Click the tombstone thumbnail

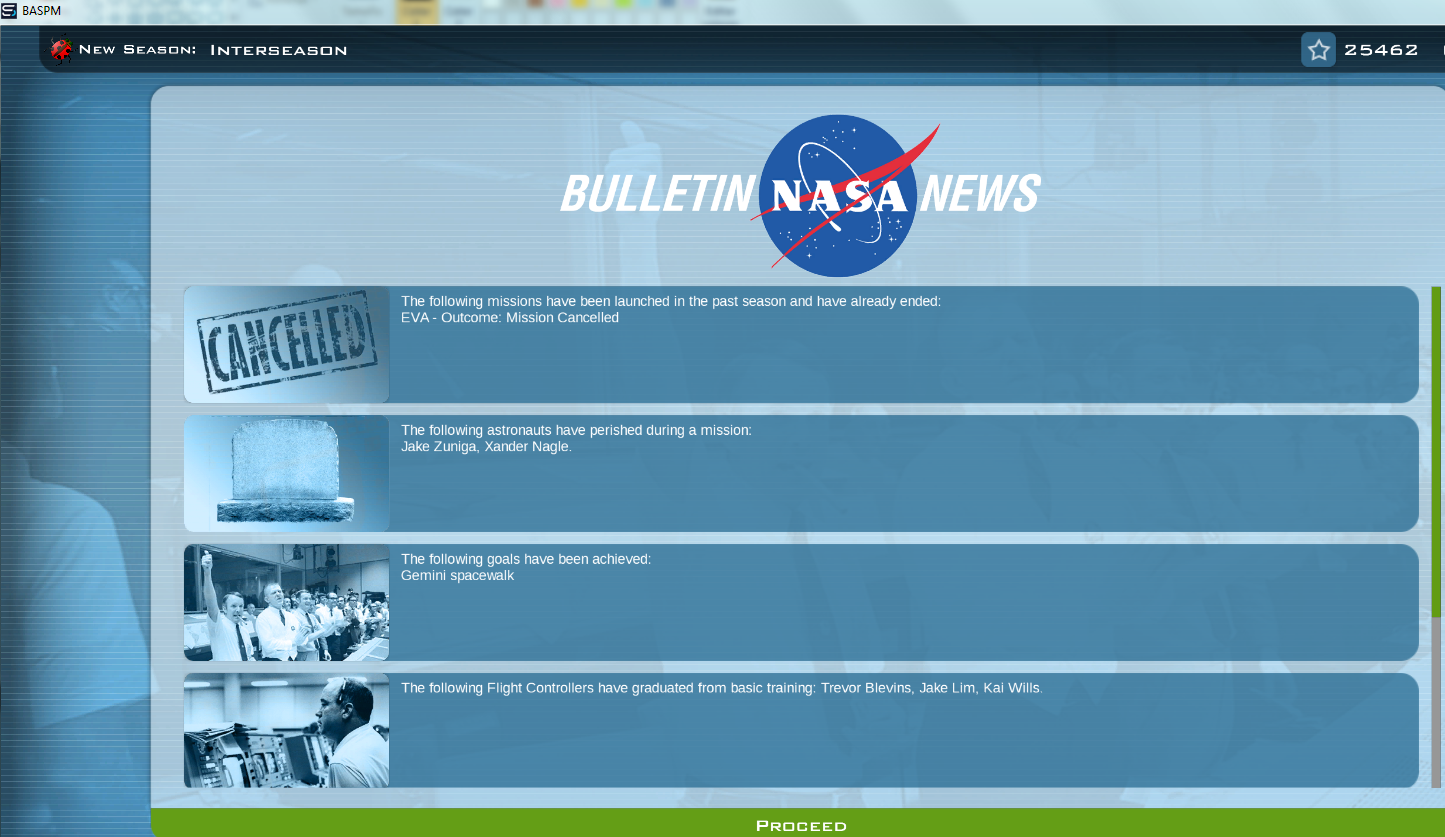click(286, 473)
